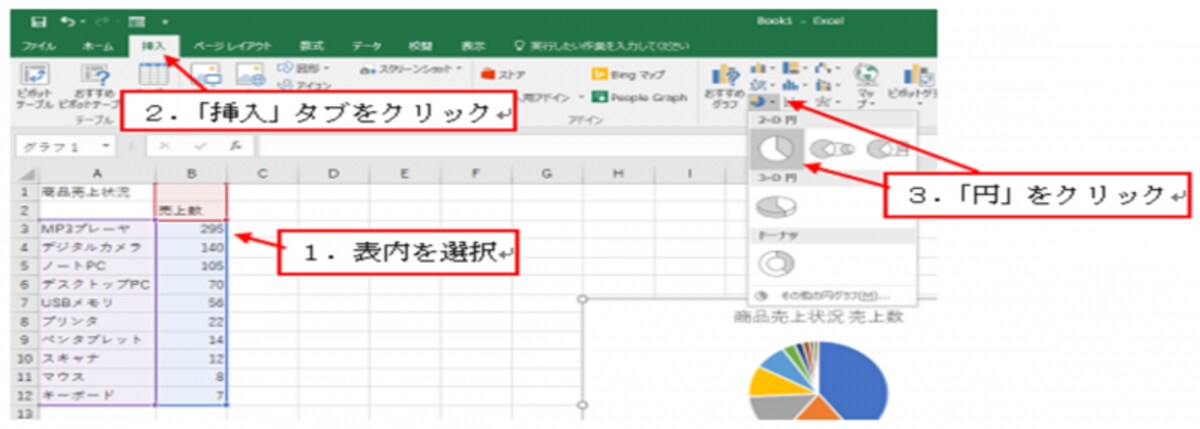Open the ファイル tab

(39, 46)
